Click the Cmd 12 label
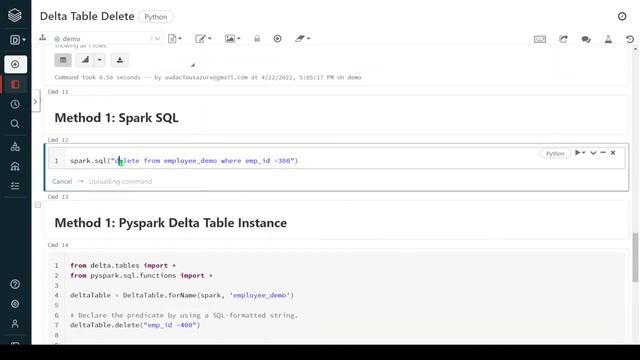 [58, 140]
